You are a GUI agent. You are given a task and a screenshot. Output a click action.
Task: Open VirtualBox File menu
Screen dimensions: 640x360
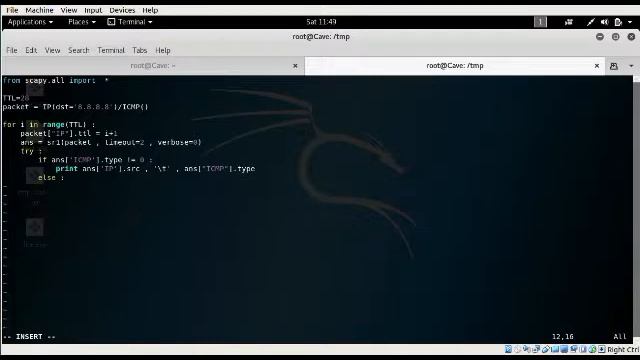pos(12,10)
